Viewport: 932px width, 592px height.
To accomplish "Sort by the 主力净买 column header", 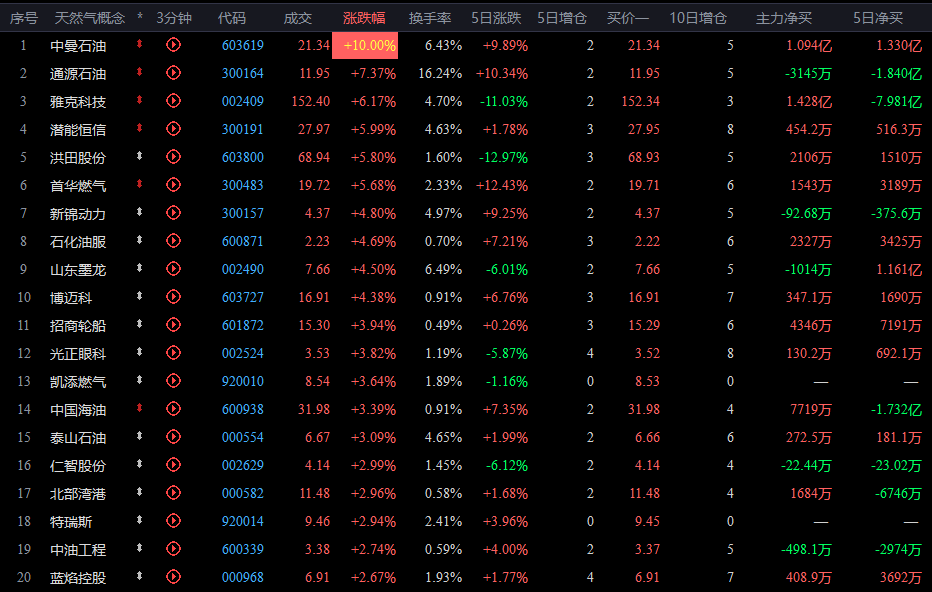I will pos(783,18).
